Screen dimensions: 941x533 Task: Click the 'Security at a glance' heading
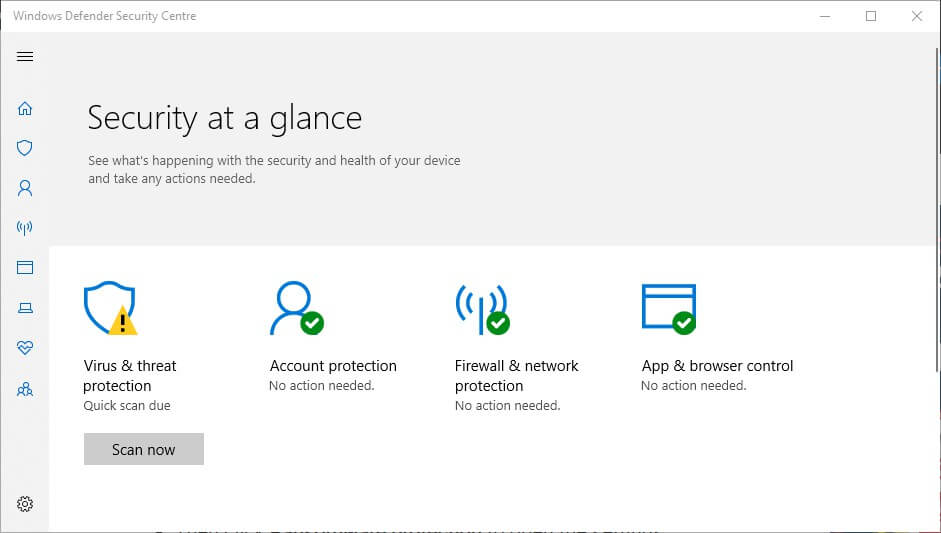tap(225, 118)
